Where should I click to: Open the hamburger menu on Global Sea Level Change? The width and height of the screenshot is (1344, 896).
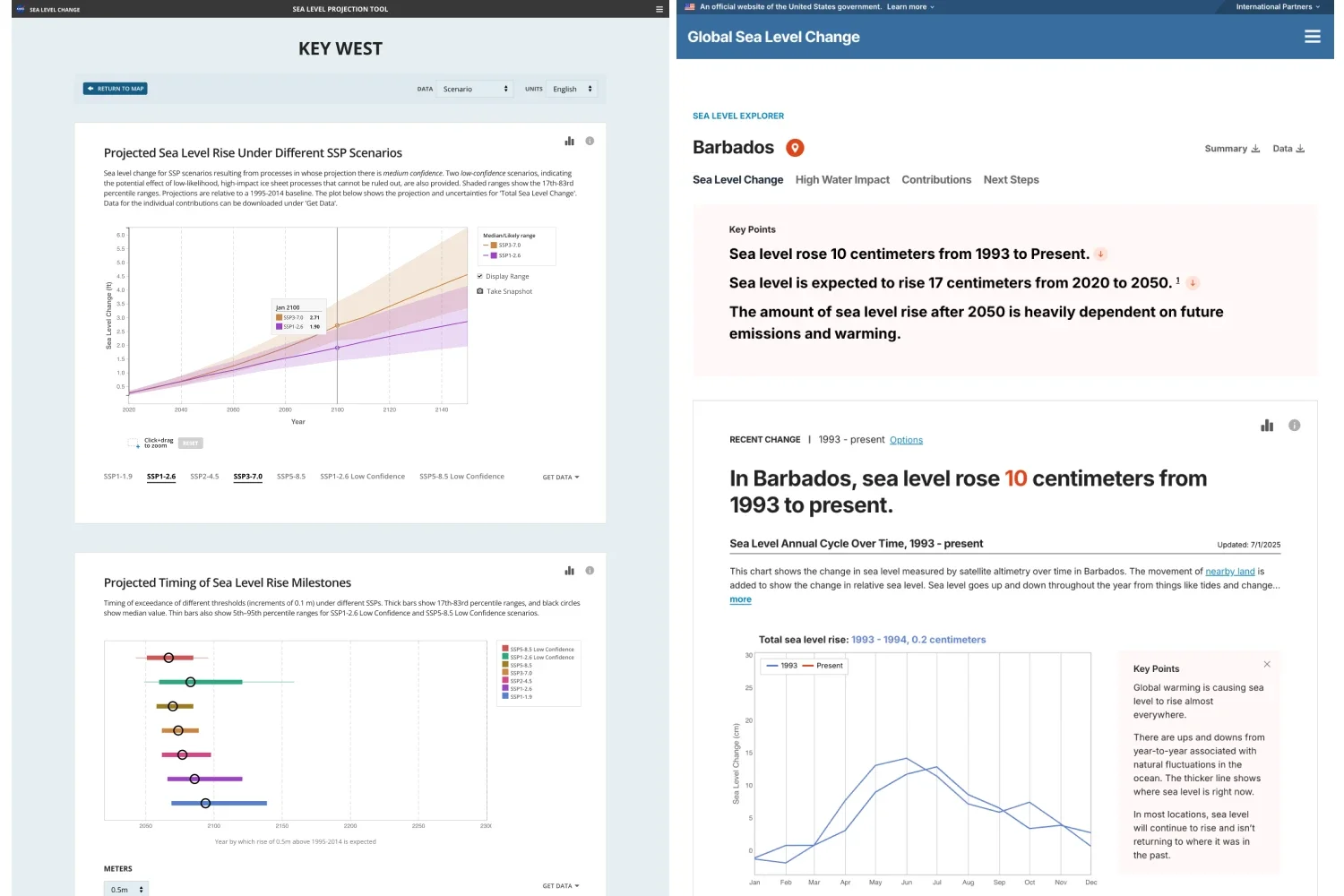pos(1313,36)
